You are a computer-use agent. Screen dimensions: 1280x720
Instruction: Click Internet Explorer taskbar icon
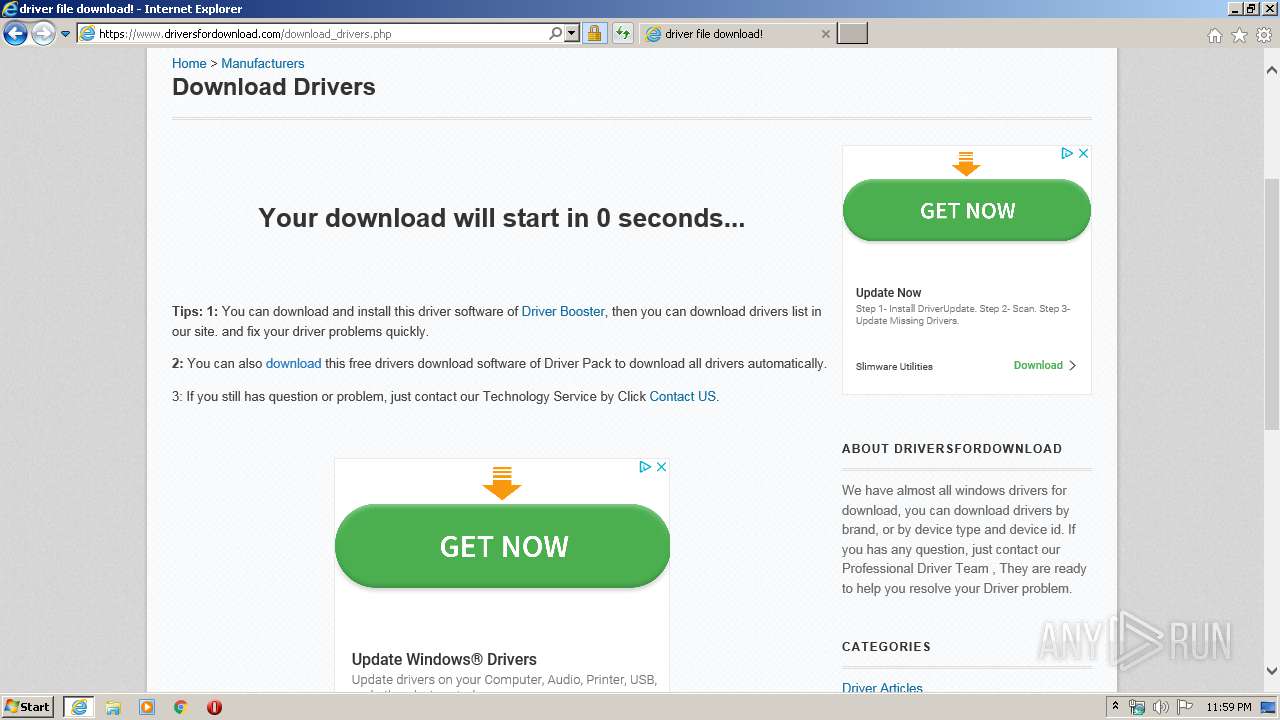(79, 707)
